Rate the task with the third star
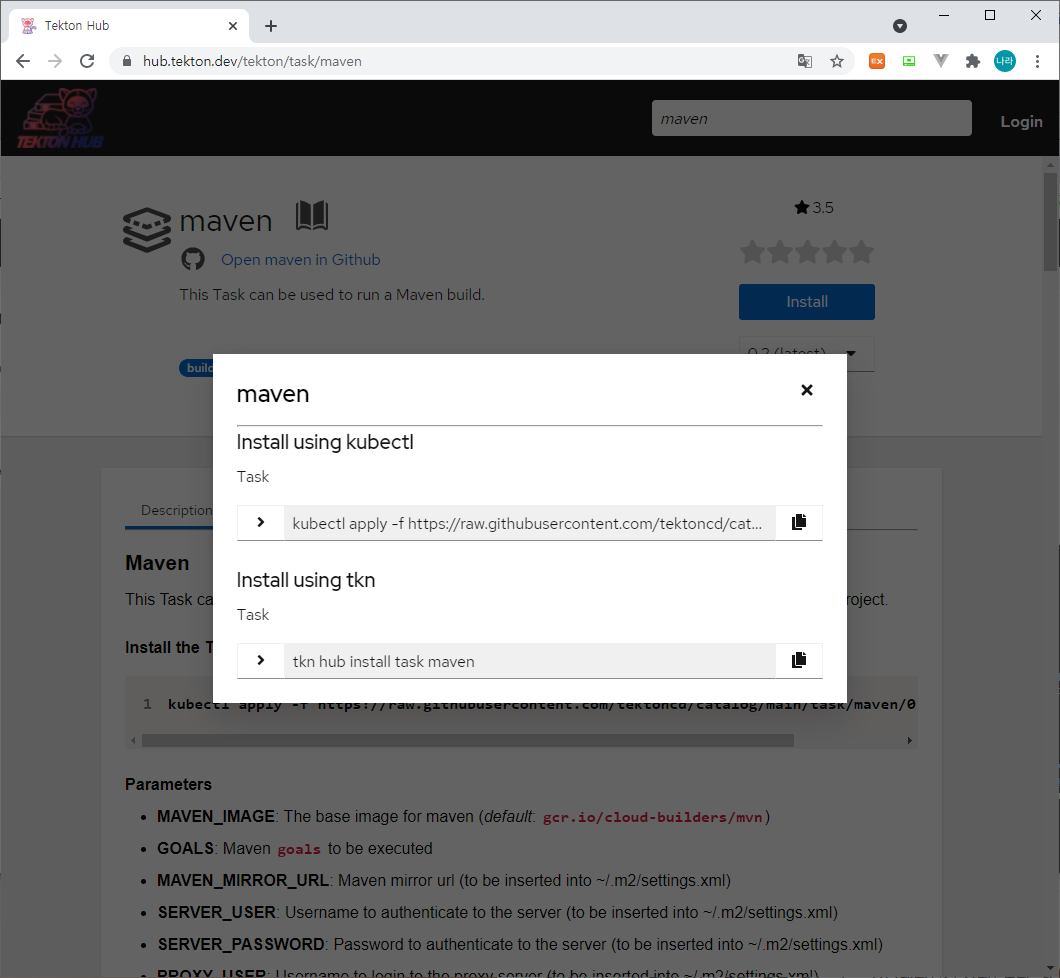The height and width of the screenshot is (978, 1060). [807, 252]
